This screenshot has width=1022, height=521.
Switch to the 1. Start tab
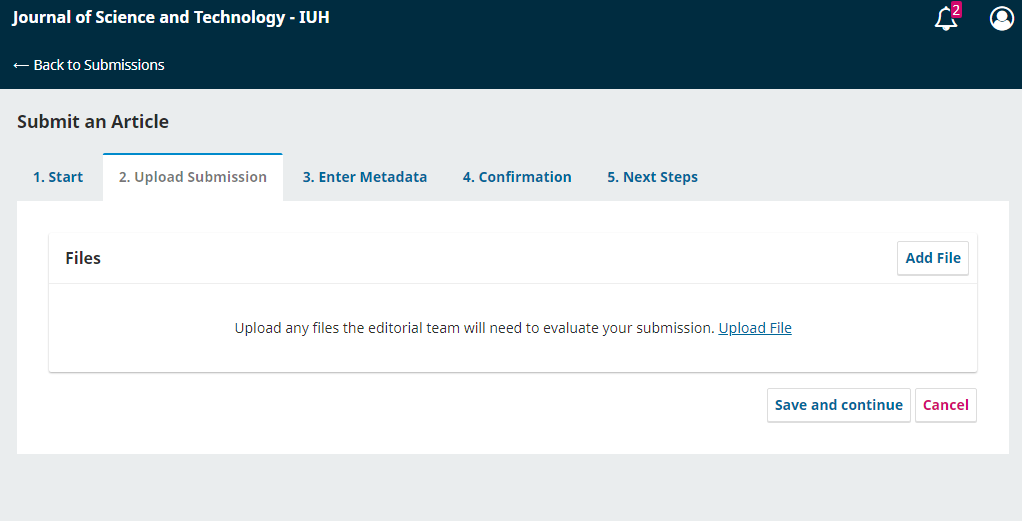(58, 177)
